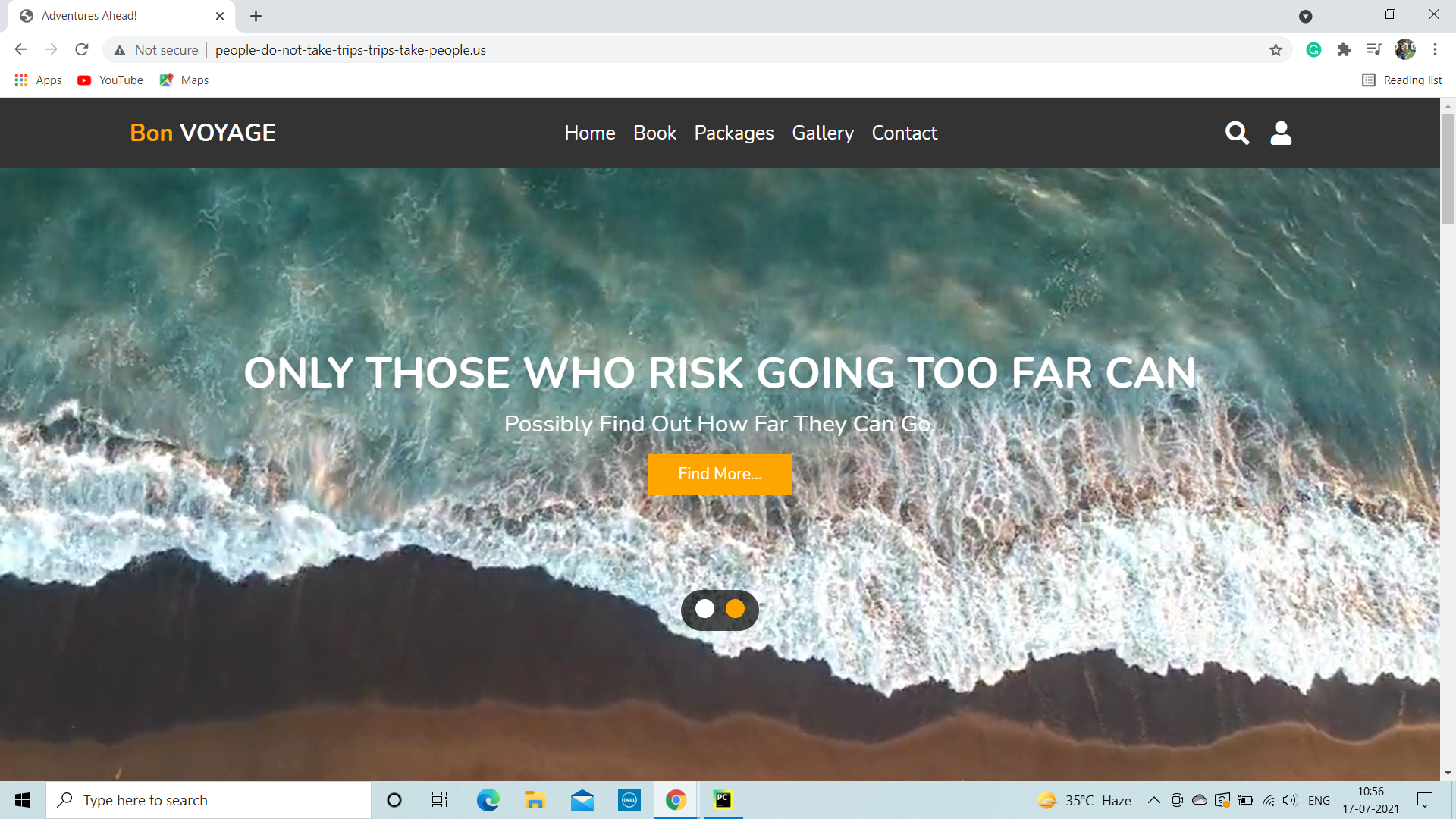Open the Chrome extensions puzzle icon

point(1344,50)
